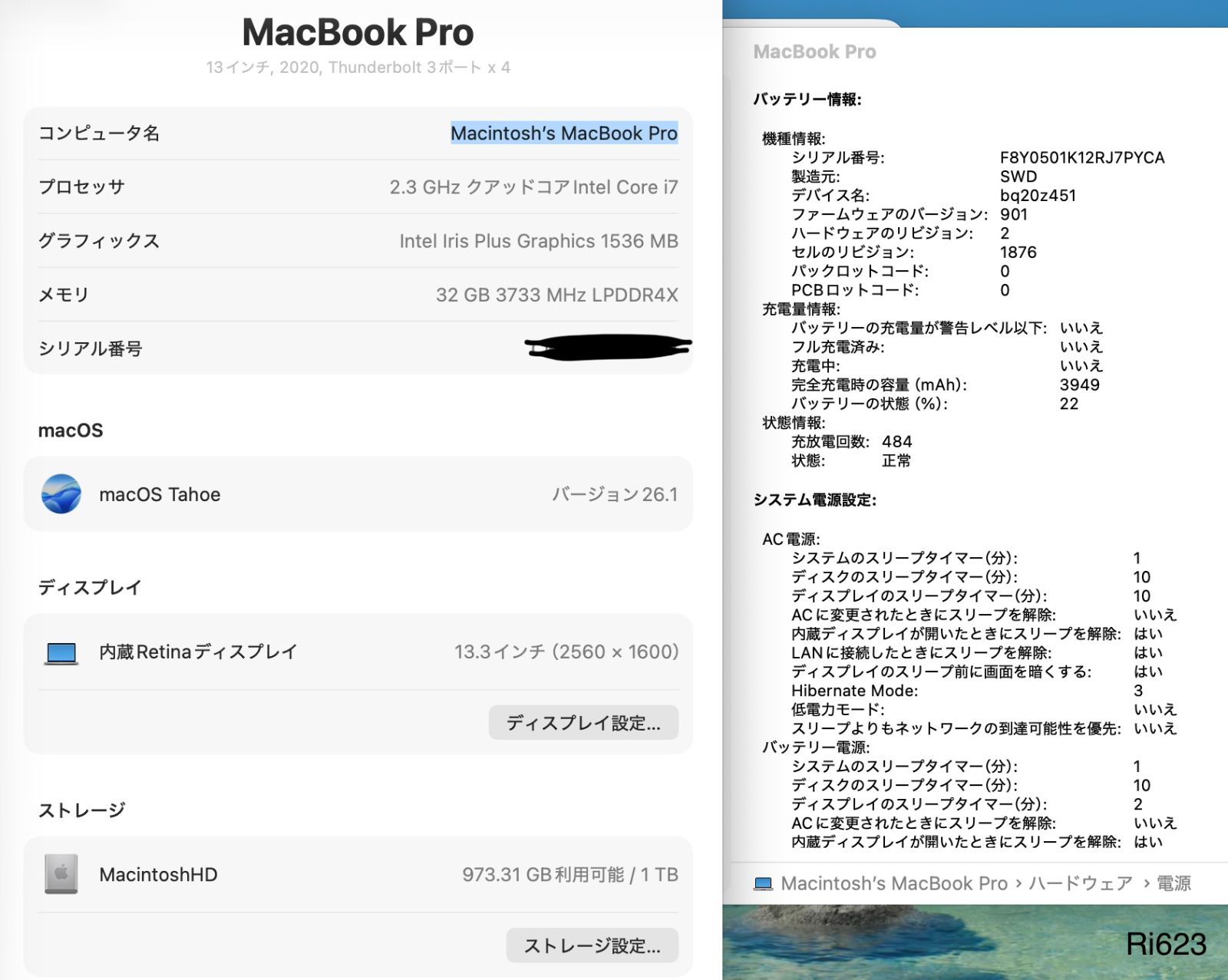Click the バッテリー電源: section label
The image size is (1228, 980).
816,747
